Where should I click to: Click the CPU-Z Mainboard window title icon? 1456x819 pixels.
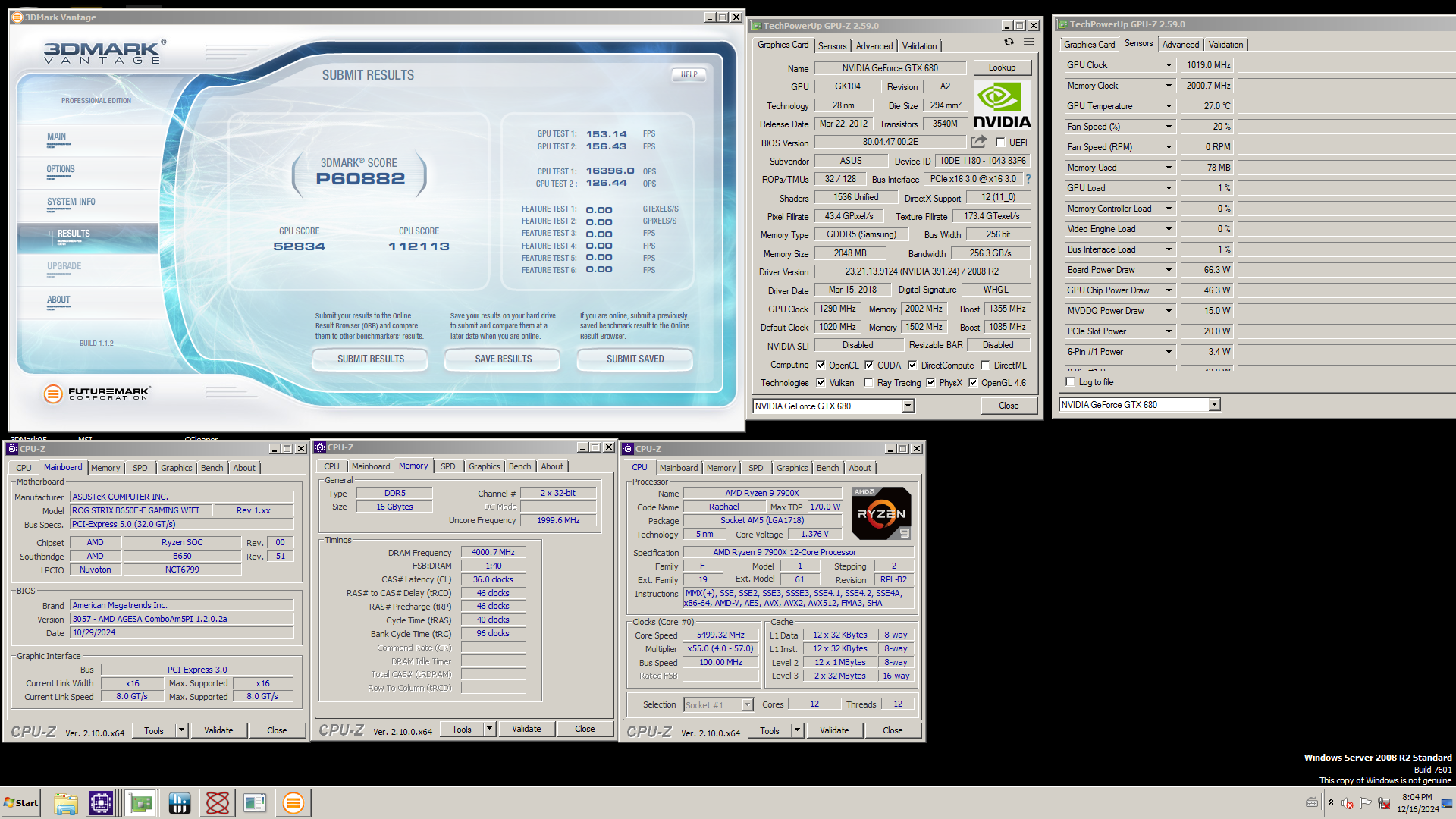[x=12, y=449]
